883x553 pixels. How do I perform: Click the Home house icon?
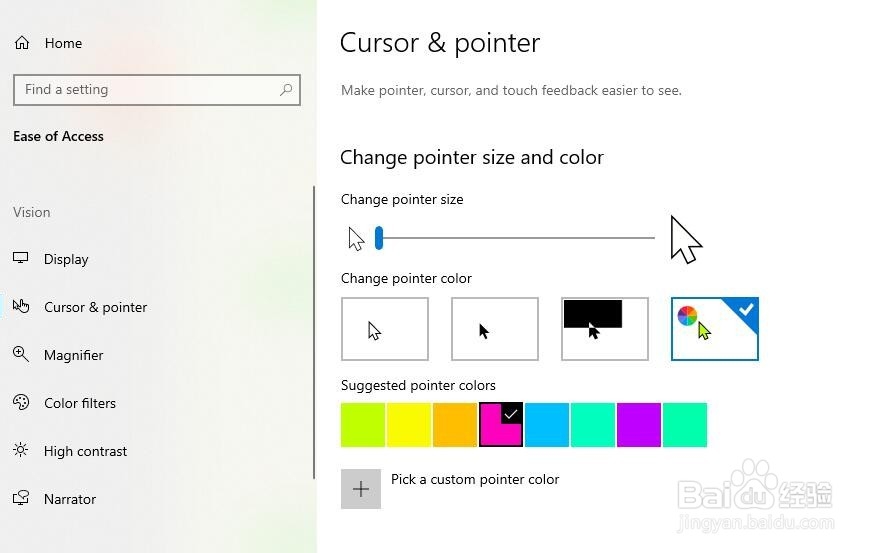(x=22, y=43)
